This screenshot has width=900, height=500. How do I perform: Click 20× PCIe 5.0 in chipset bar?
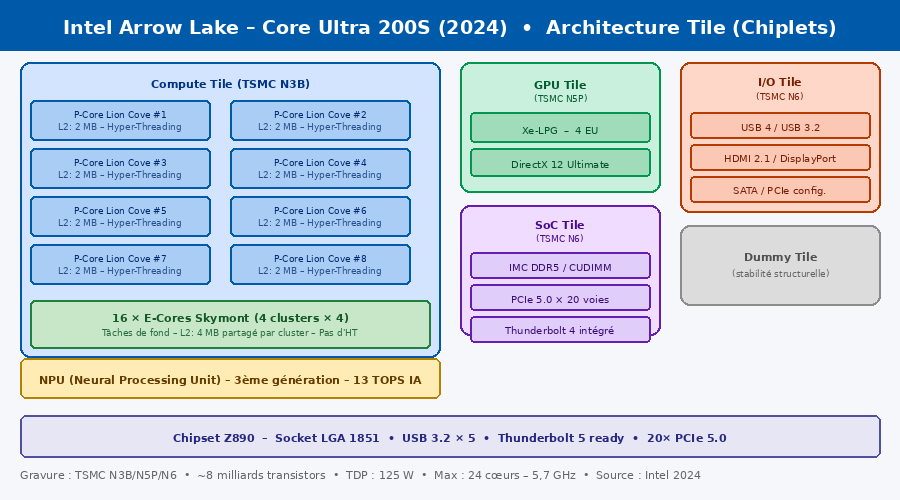[x=686, y=438]
